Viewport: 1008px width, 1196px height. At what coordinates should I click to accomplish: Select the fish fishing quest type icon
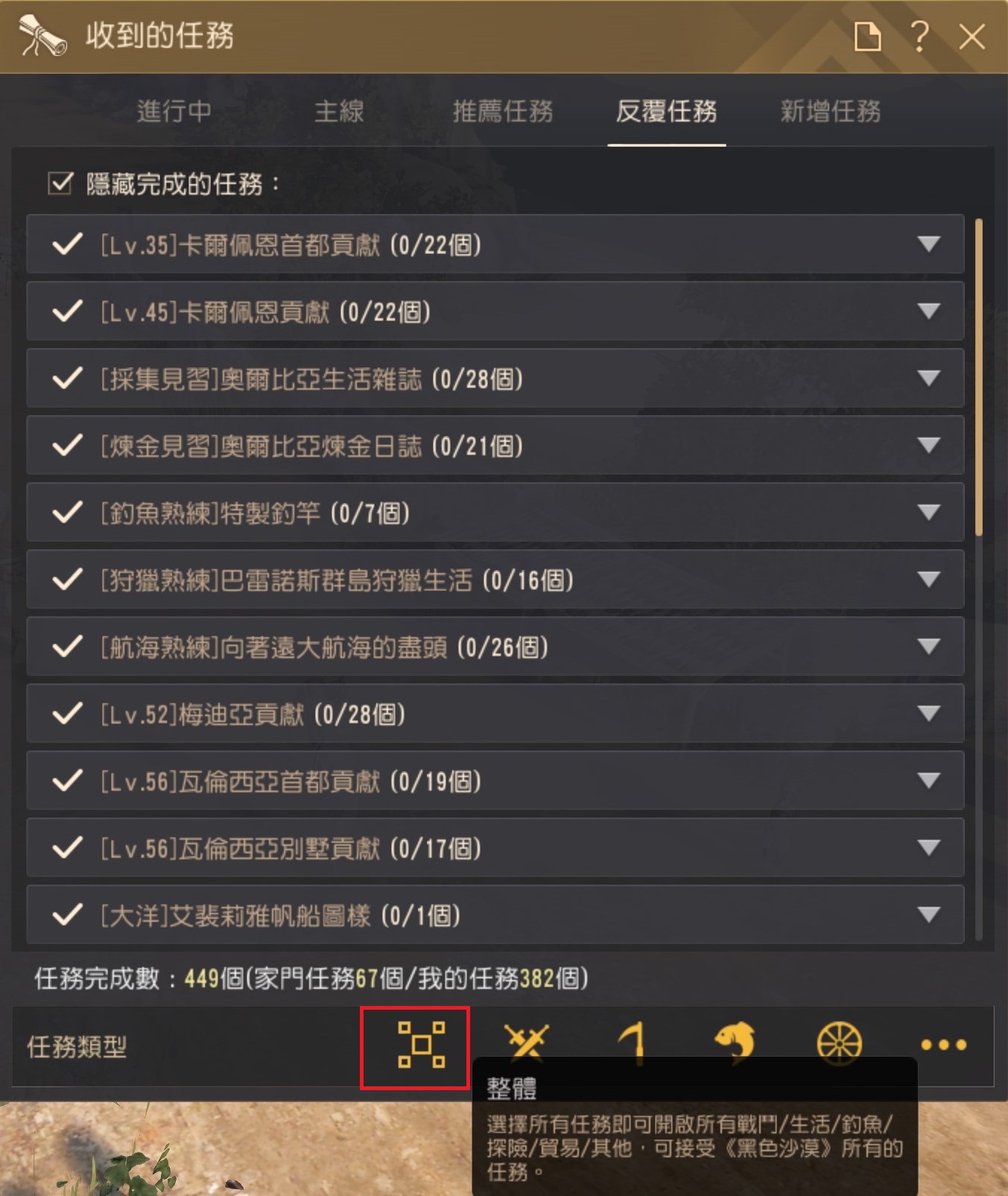[735, 1042]
